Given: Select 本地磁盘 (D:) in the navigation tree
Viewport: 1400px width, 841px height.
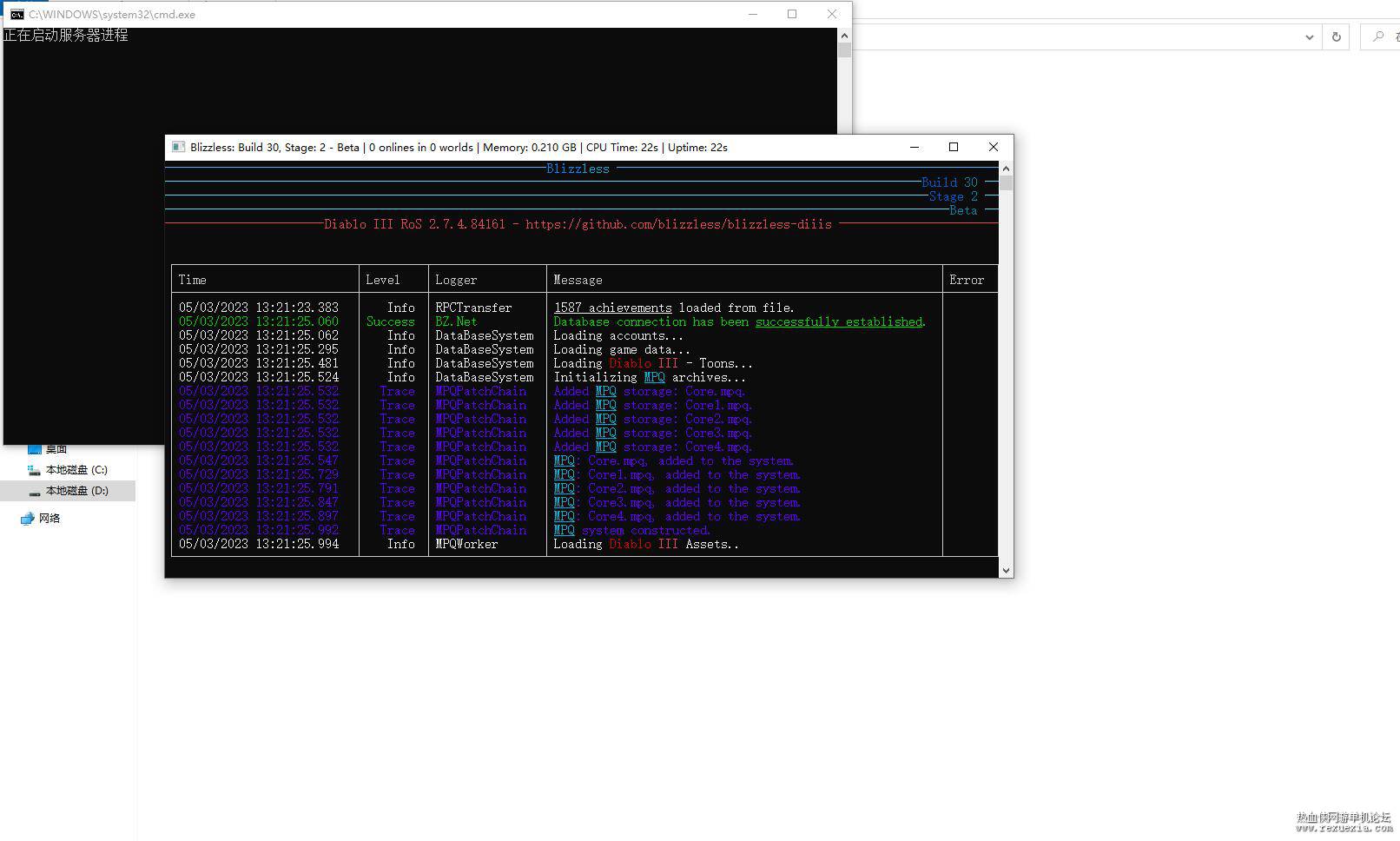Looking at the screenshot, I should 76,491.
